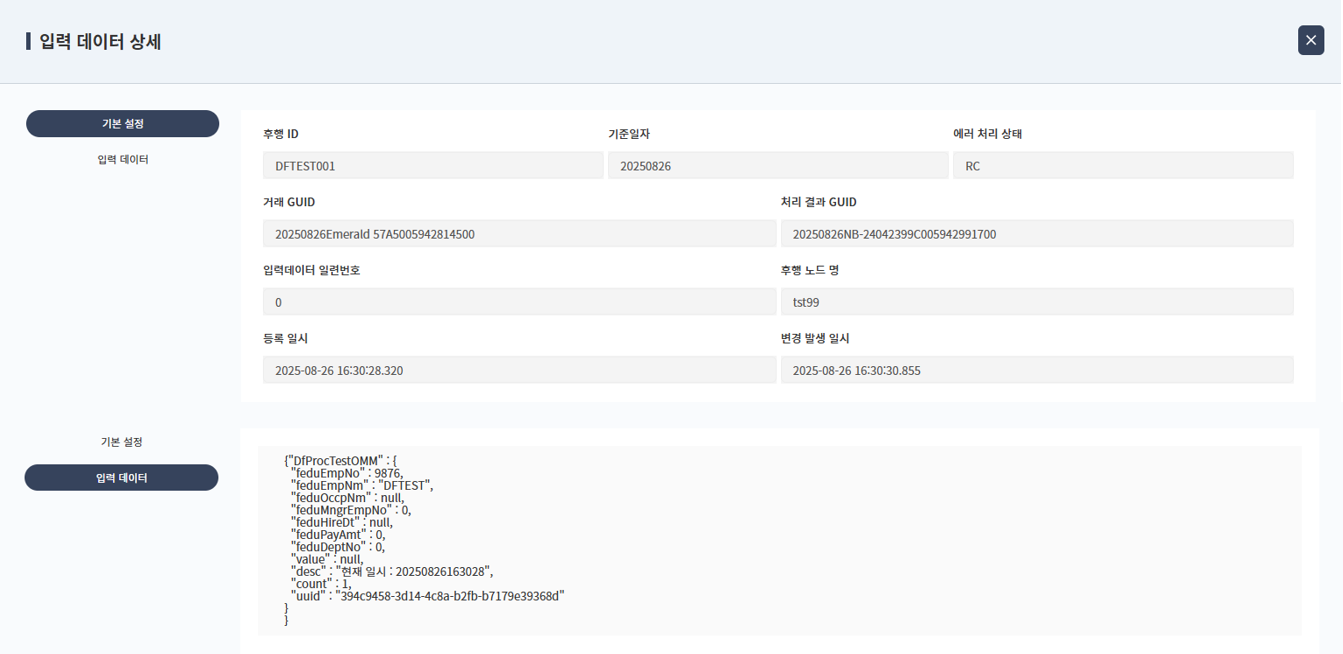Close the 입력 데이터 상세 dialog
The width and height of the screenshot is (1343, 654).
(x=1310, y=40)
